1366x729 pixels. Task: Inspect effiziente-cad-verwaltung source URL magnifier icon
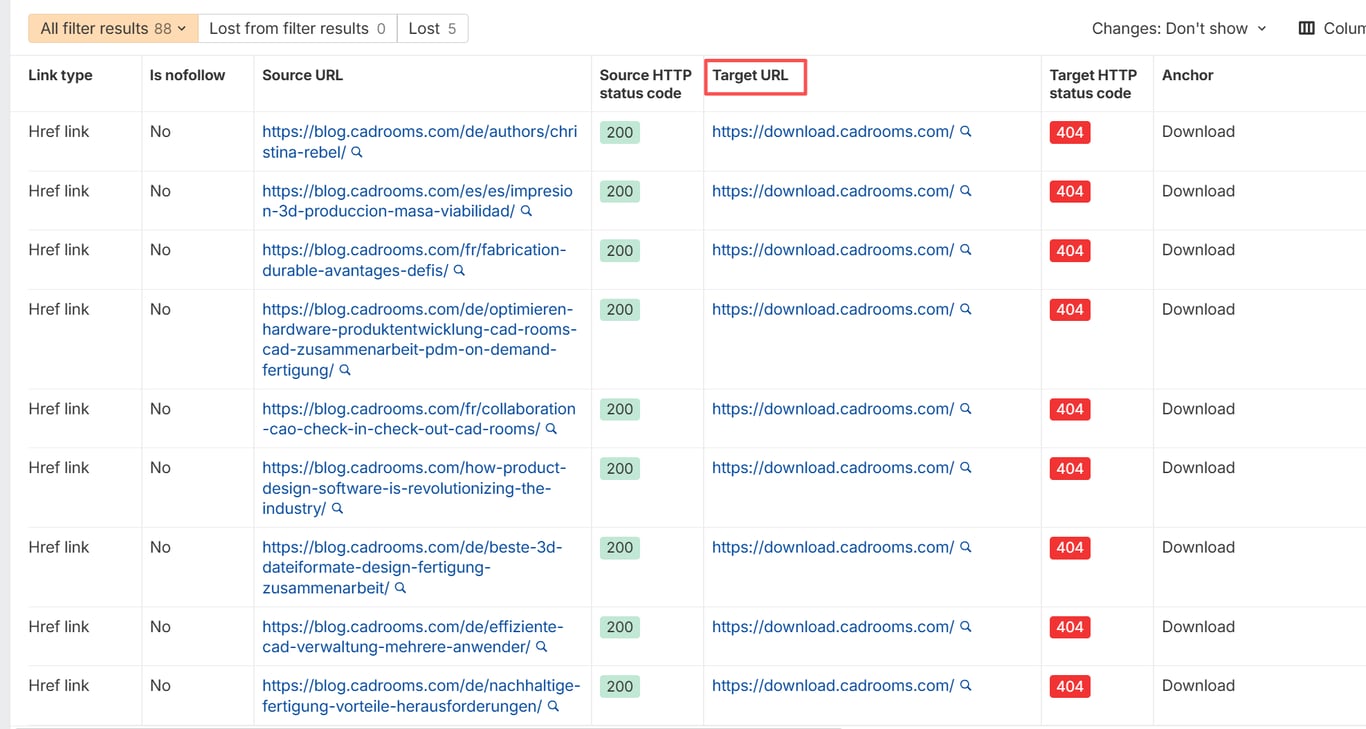(x=541, y=648)
